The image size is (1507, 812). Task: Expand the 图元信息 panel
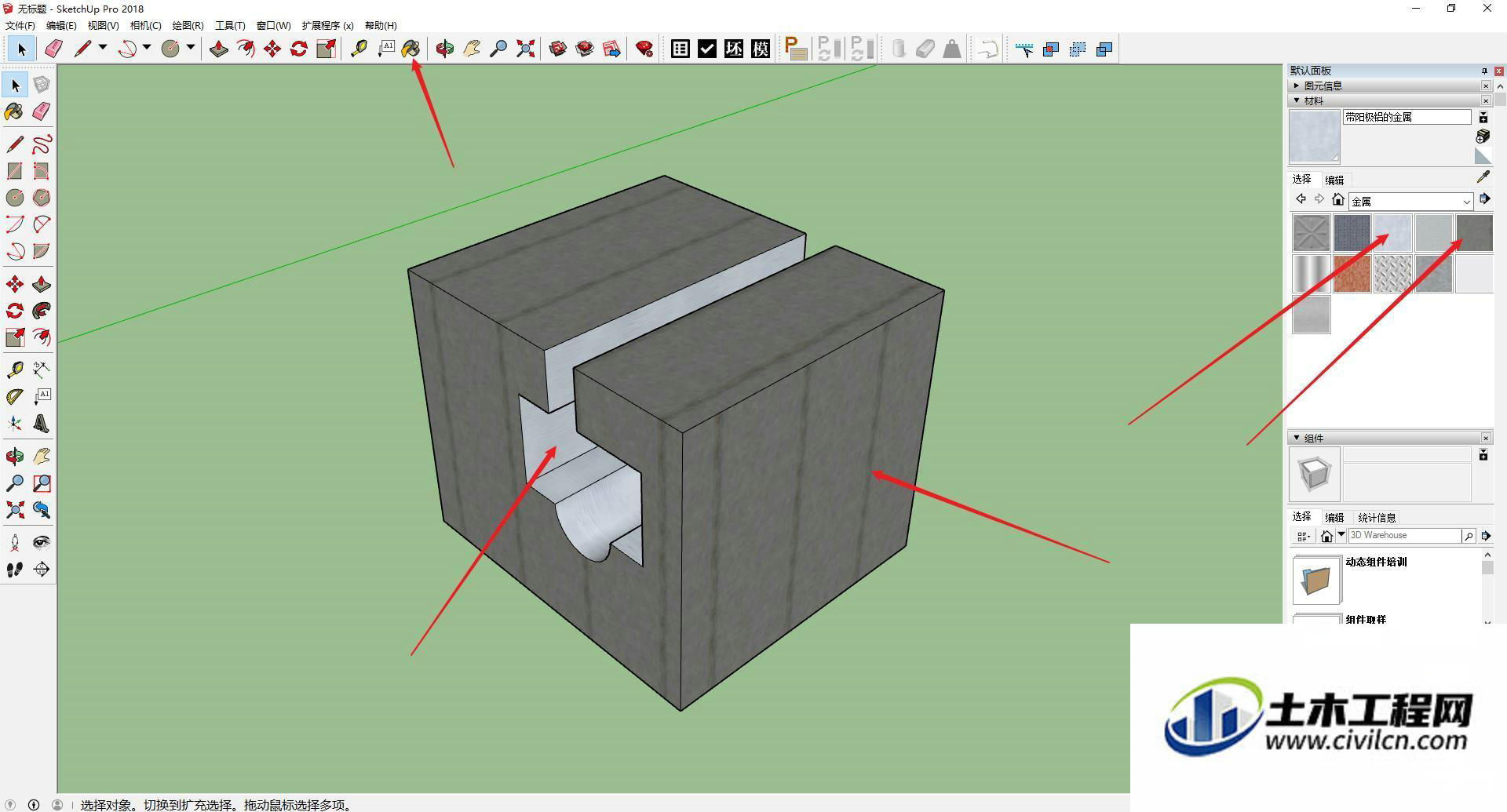1297,86
